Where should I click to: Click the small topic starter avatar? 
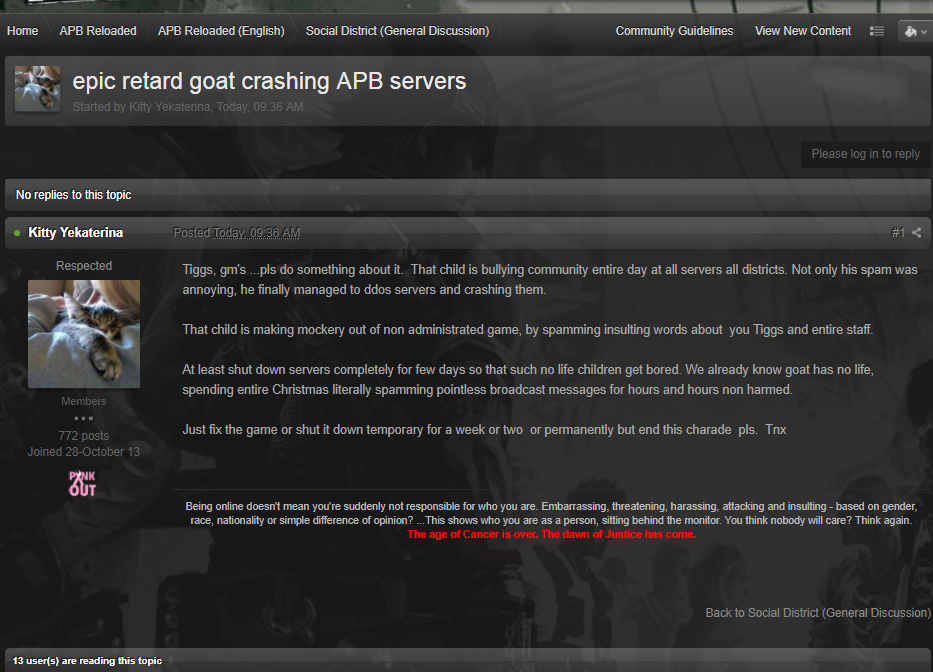point(37,89)
